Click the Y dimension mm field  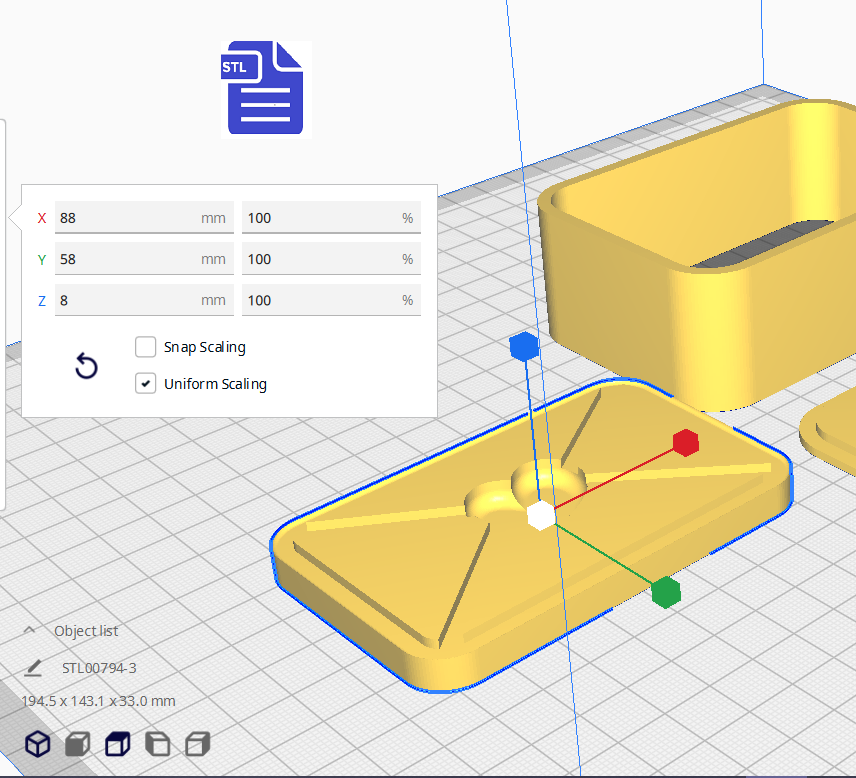coord(143,259)
